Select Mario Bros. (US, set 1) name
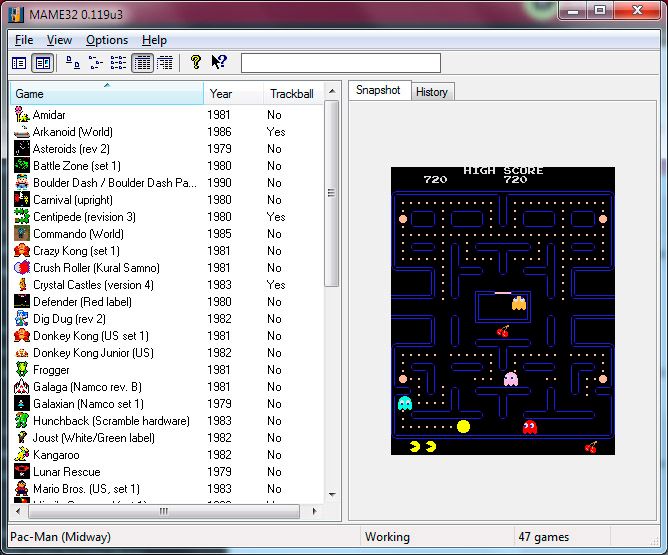 86,489
